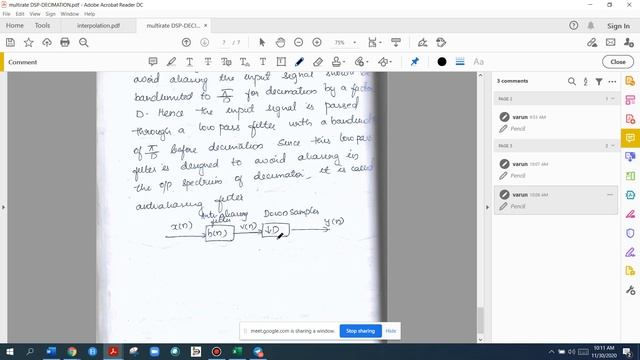The image size is (640, 360).
Task: Click the scrolling read mode icon
Action: [396, 42]
